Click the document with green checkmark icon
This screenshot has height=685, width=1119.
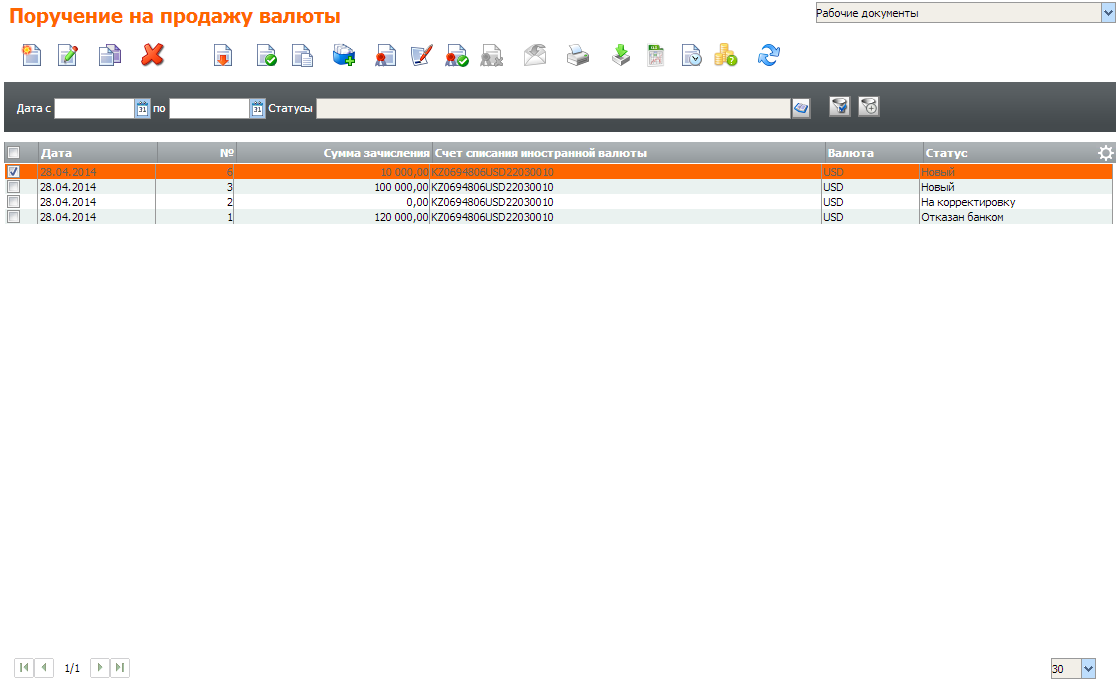(x=266, y=55)
